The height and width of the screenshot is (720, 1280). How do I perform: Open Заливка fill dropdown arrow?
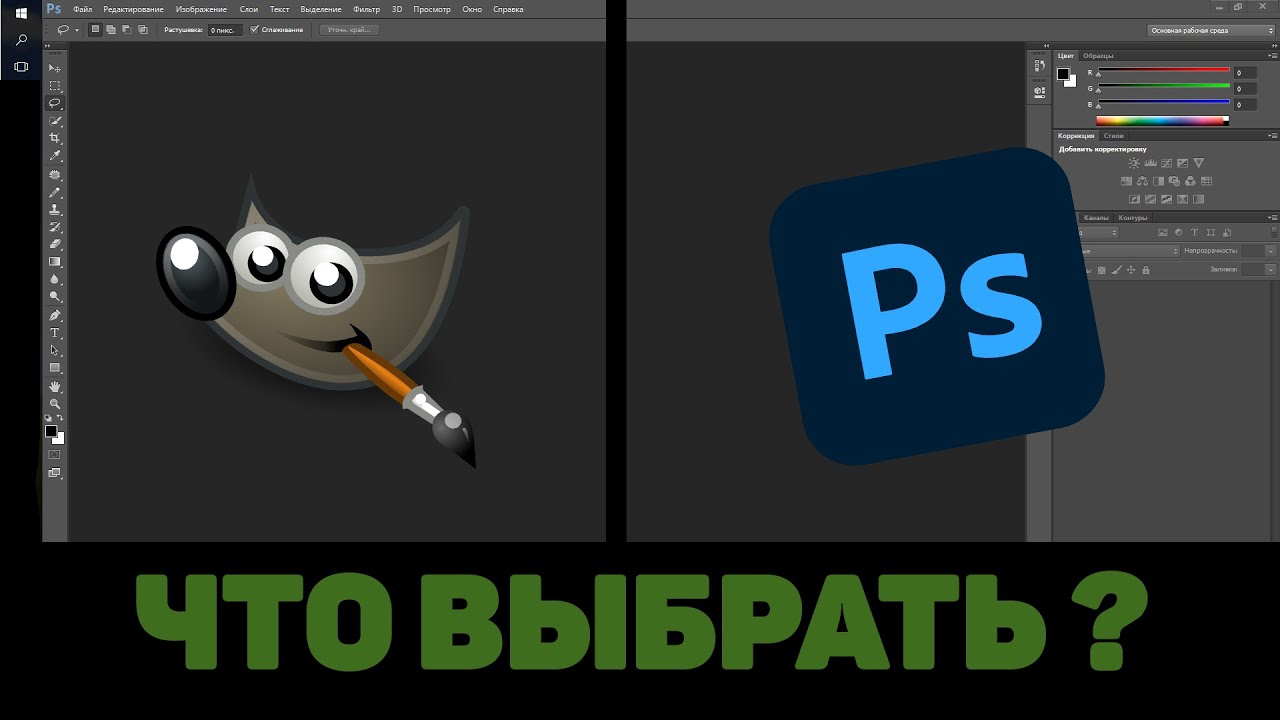[1270, 269]
